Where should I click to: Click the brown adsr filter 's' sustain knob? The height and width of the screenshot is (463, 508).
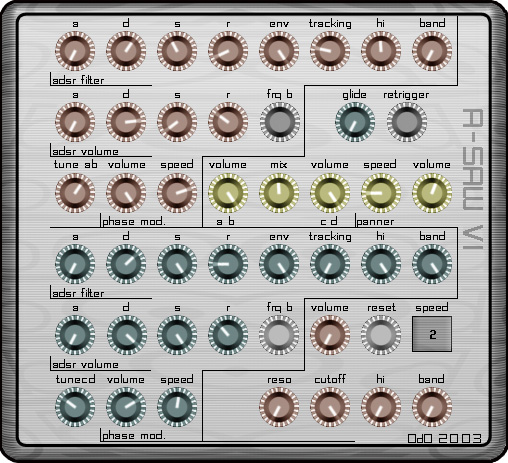177,51
